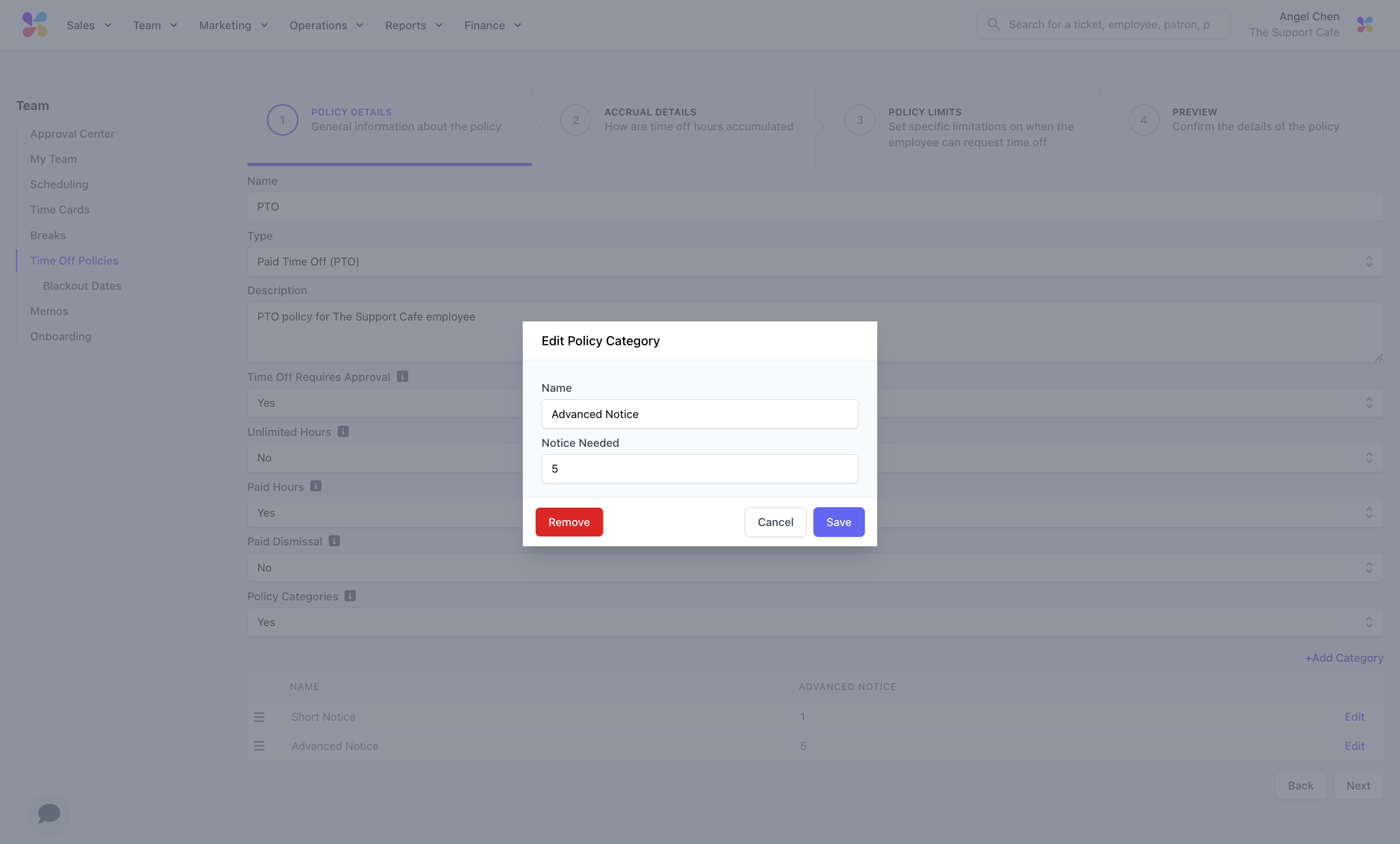Viewport: 1400px width, 844px height.
Task: Open the chat bubble support widget
Action: (x=49, y=813)
